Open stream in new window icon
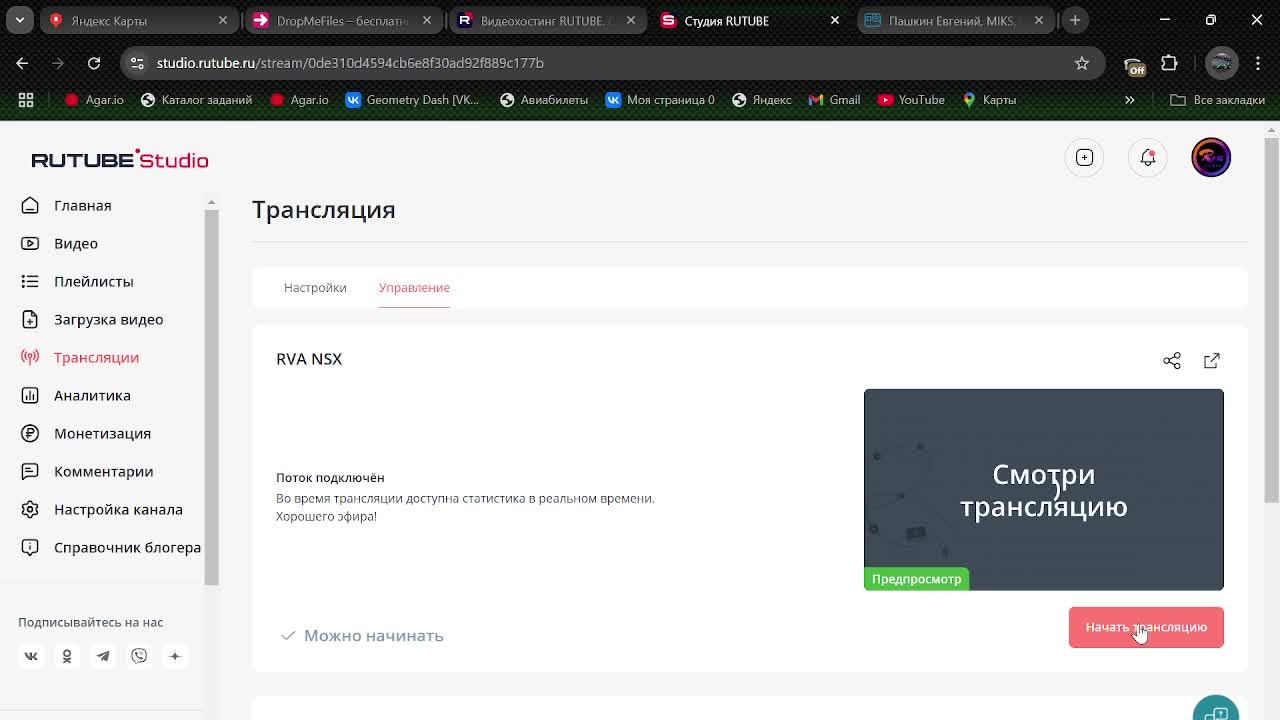1280x720 pixels. [x=1212, y=360]
